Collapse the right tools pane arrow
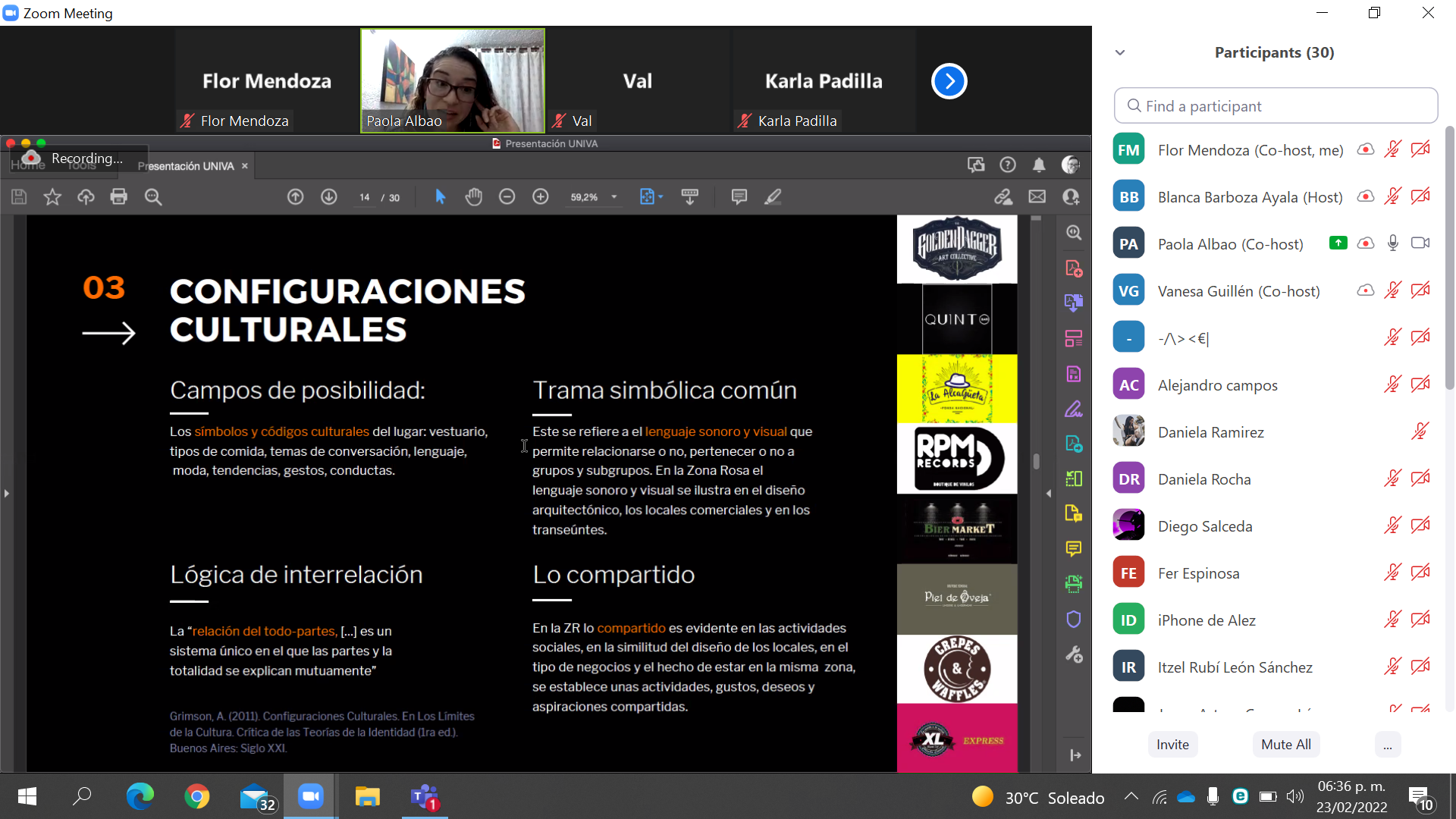1456x819 pixels. 1049,494
